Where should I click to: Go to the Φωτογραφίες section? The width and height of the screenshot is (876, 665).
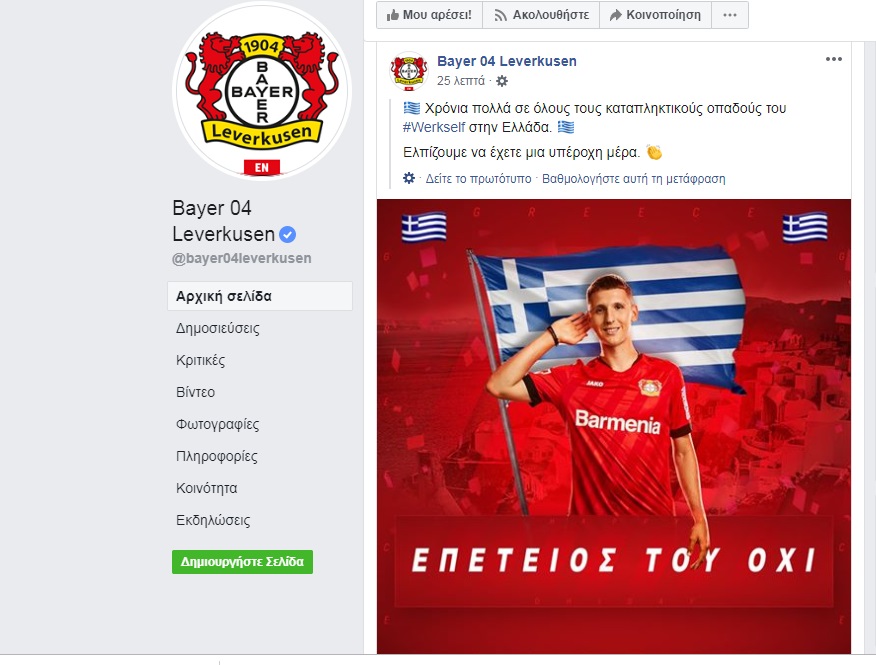tap(217, 424)
